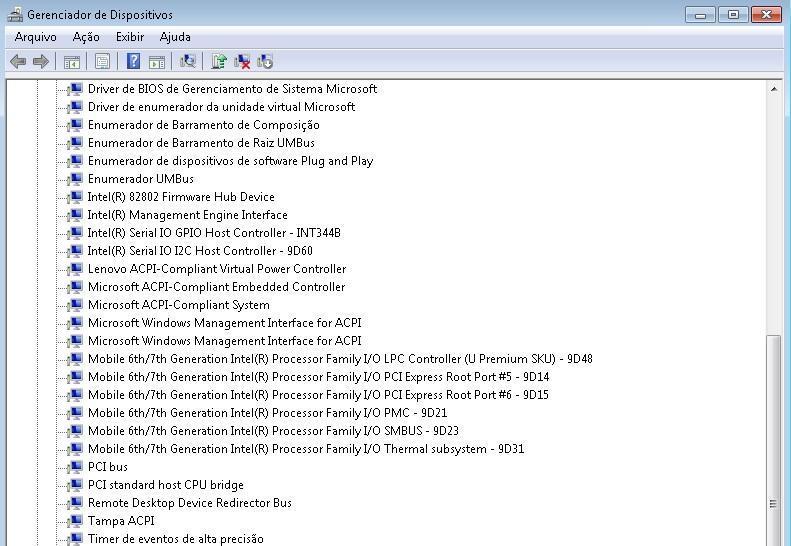Open the Arquivo menu
The image size is (791, 546).
point(35,37)
